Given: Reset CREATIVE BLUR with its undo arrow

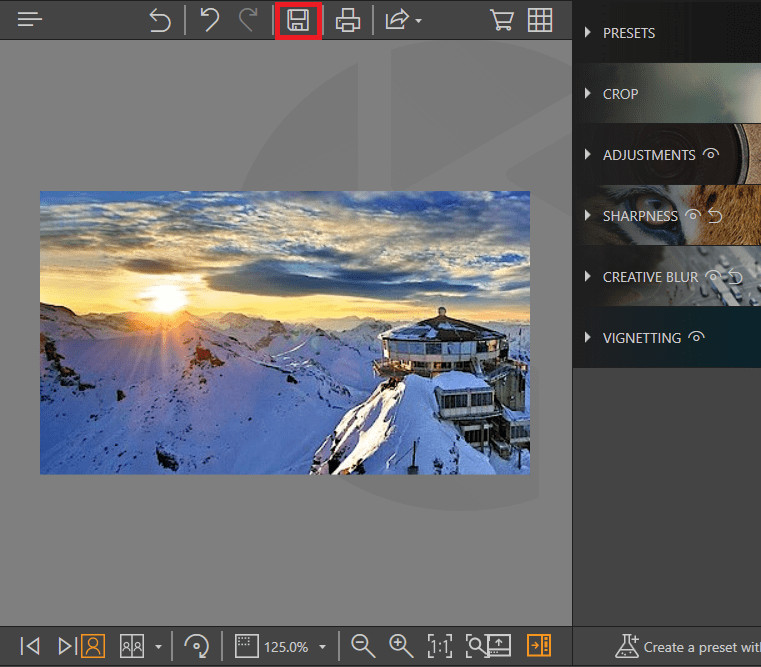Looking at the screenshot, I should pyautogui.click(x=735, y=277).
